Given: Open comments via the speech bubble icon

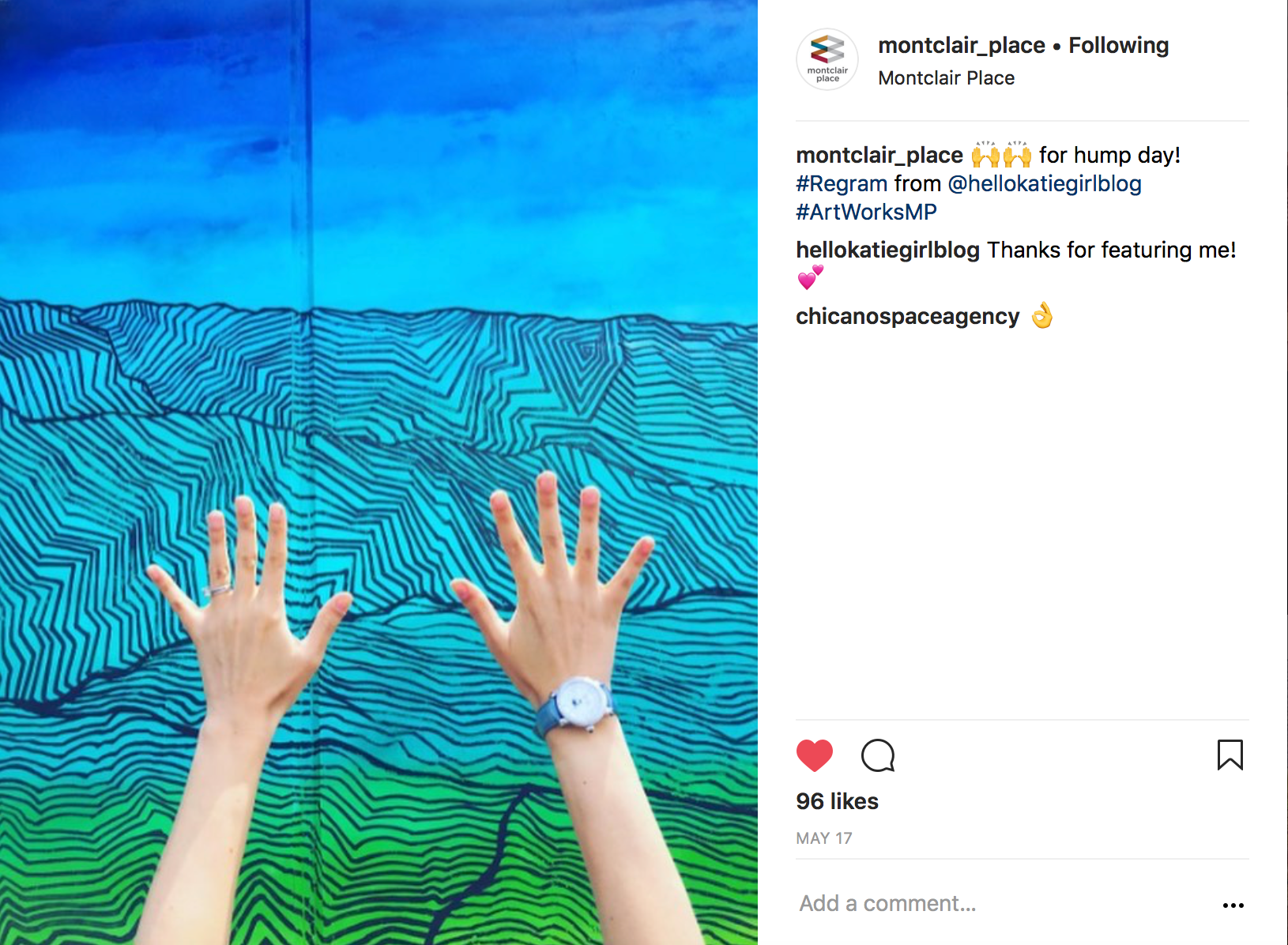Looking at the screenshot, I should click(x=878, y=755).
